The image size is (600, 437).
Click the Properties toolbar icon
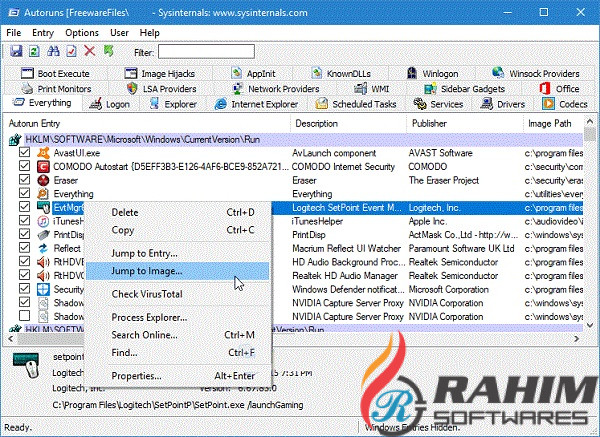click(x=70, y=51)
